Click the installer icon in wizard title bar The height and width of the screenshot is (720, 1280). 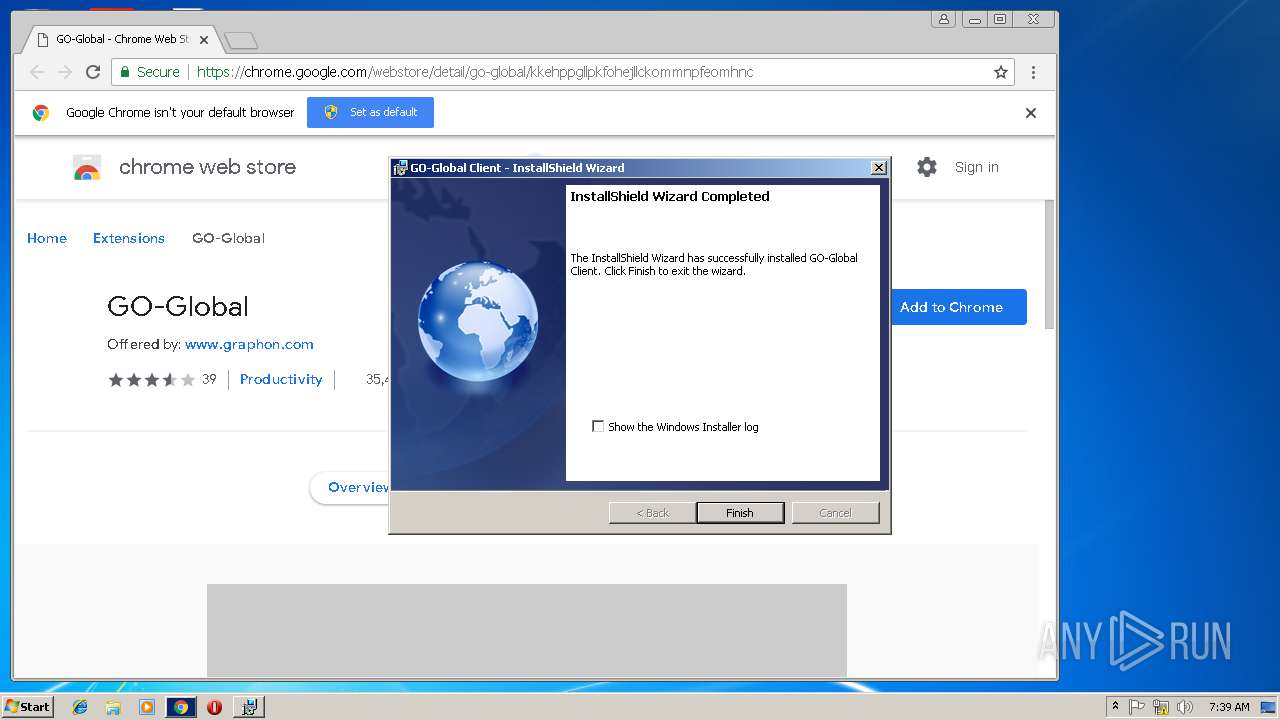(x=400, y=168)
